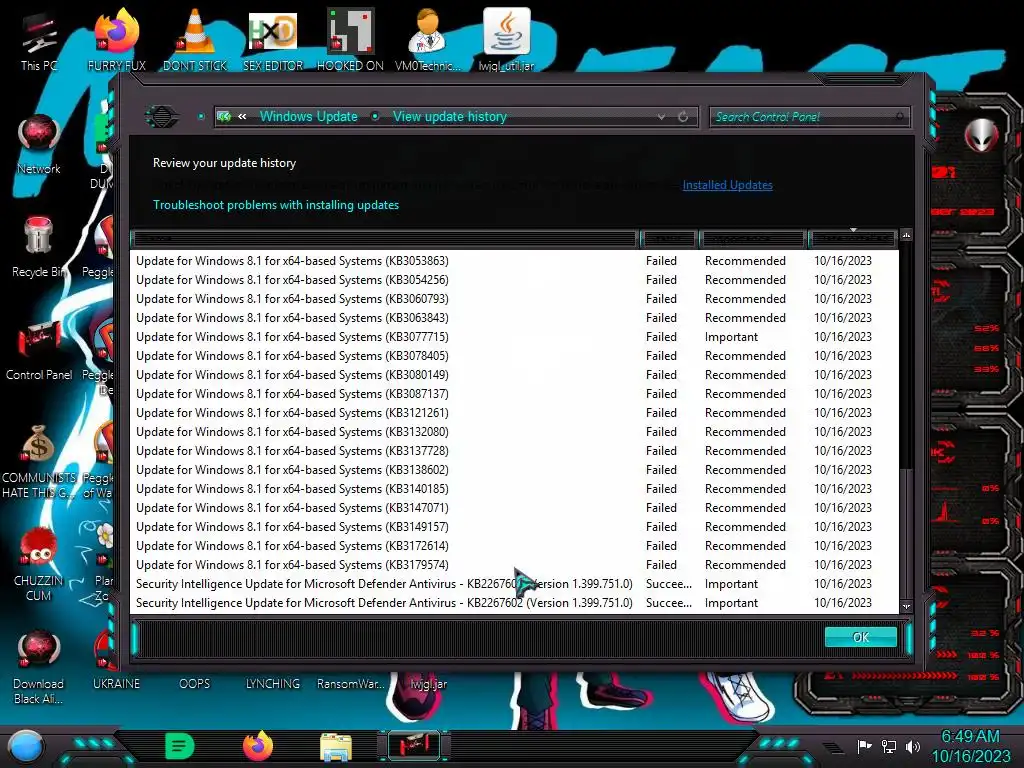Screen dimensions: 1024x768
Task: Launch FURRY FUX Firefox shortcut
Action: [116, 39]
